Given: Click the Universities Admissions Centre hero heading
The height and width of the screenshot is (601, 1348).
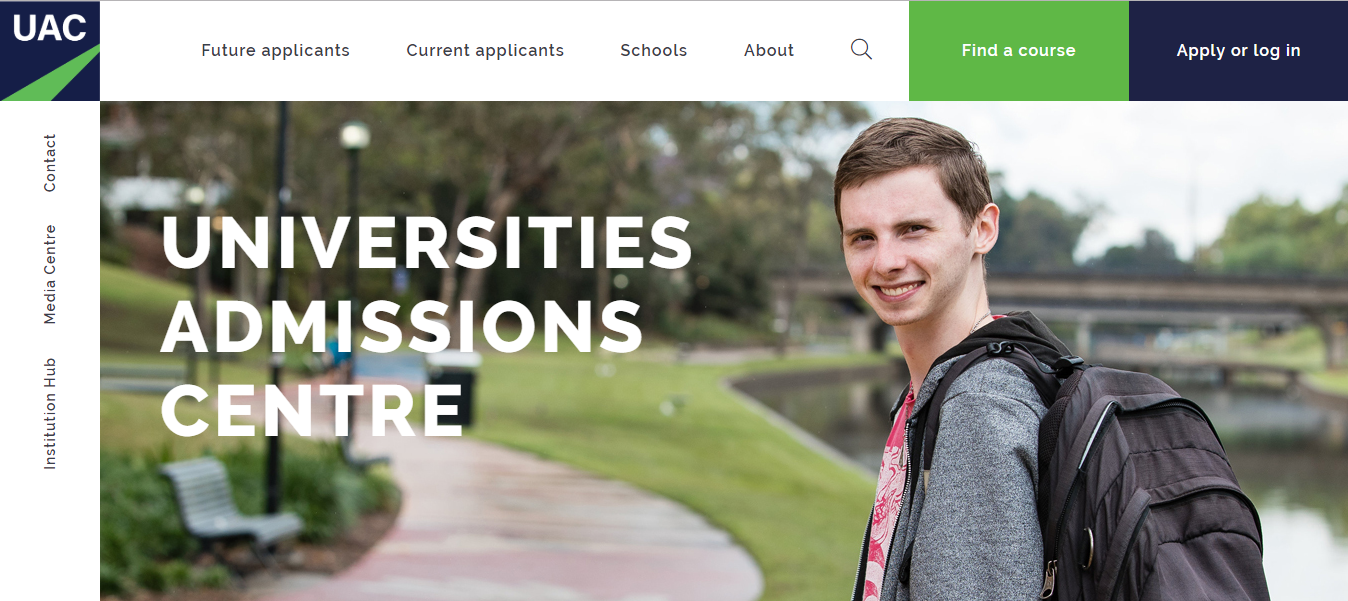Looking at the screenshot, I should (426, 326).
